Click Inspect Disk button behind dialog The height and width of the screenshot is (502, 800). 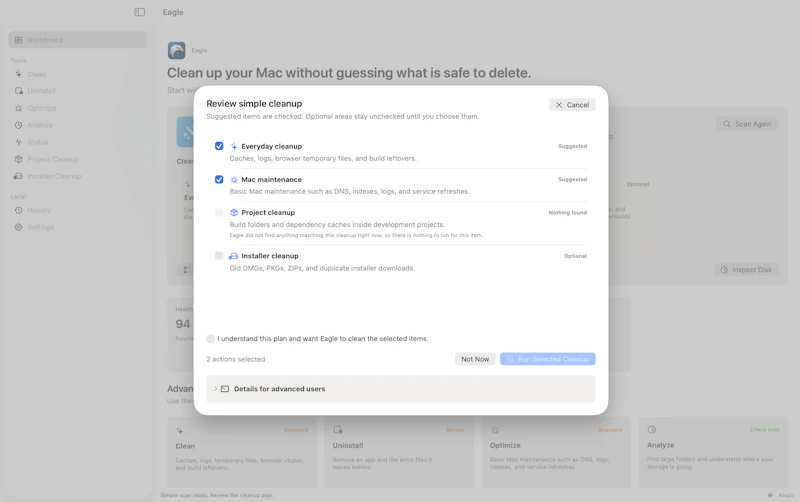(x=746, y=269)
